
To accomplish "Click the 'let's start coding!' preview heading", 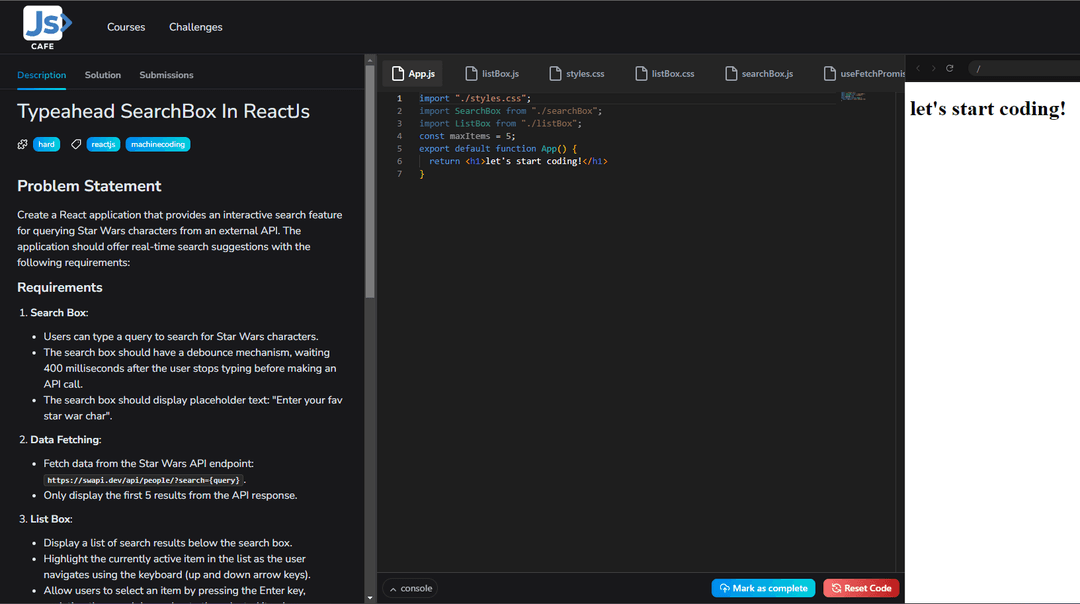I will tap(988, 109).
